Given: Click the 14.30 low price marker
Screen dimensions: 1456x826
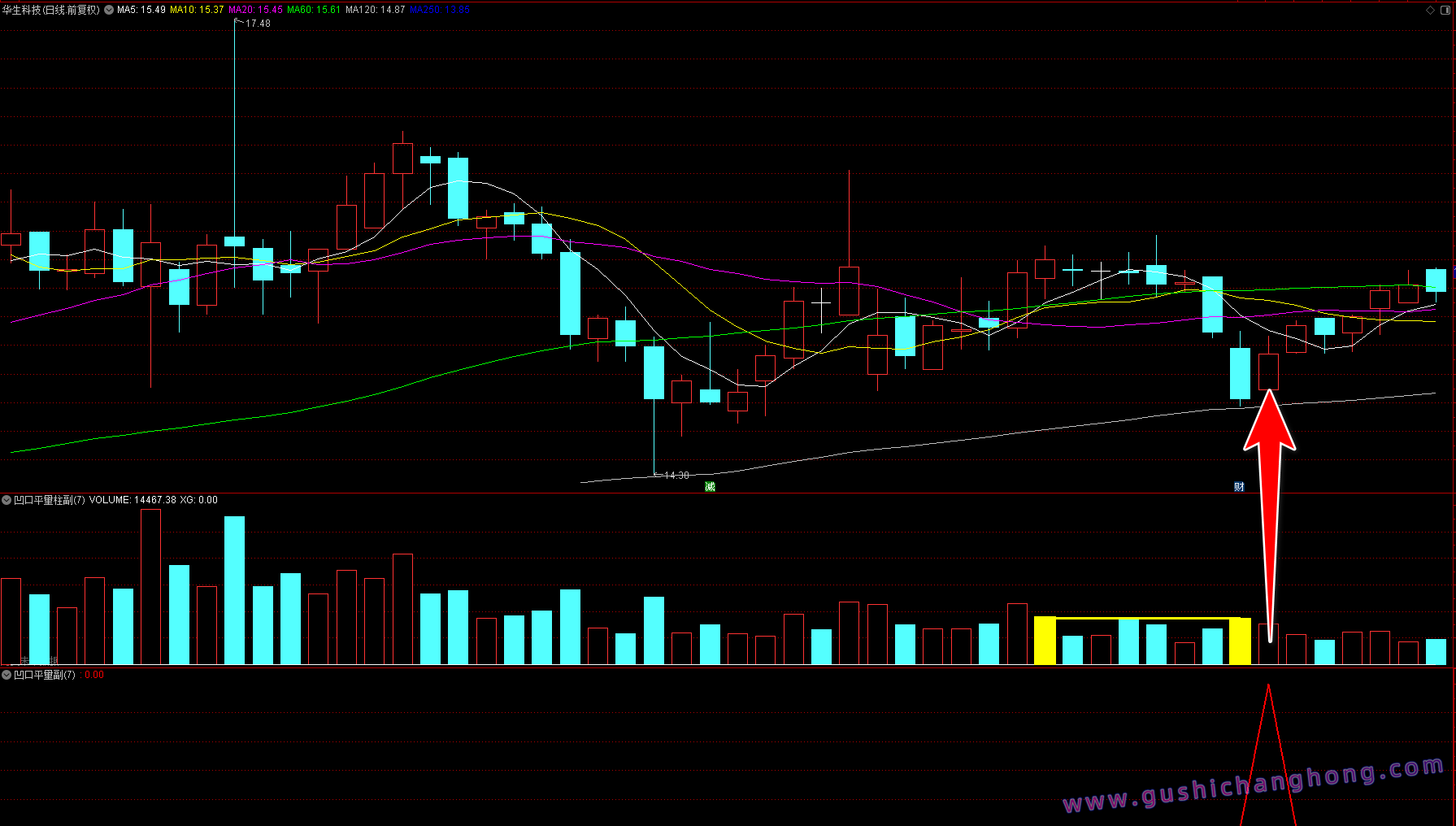Looking at the screenshot, I should point(676,475).
